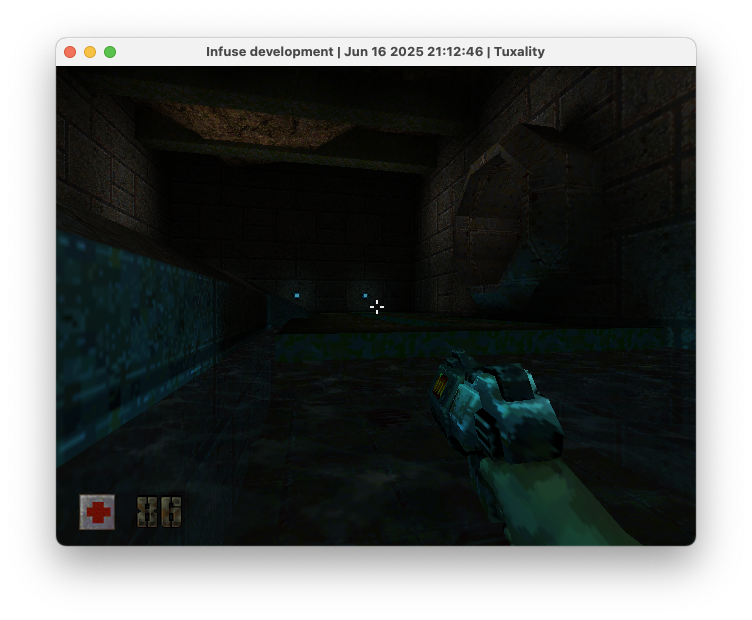
Task: Maximize the window with the green button
Action: (x=110, y=52)
